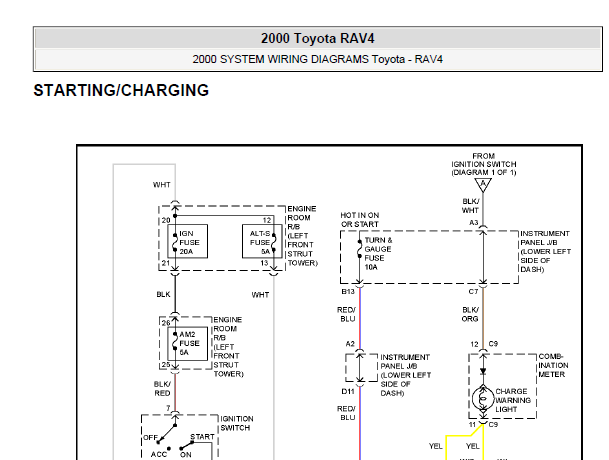Click the '2000 Toyota RAV4' title heading
This screenshot has height=460, width=609.
(317, 38)
